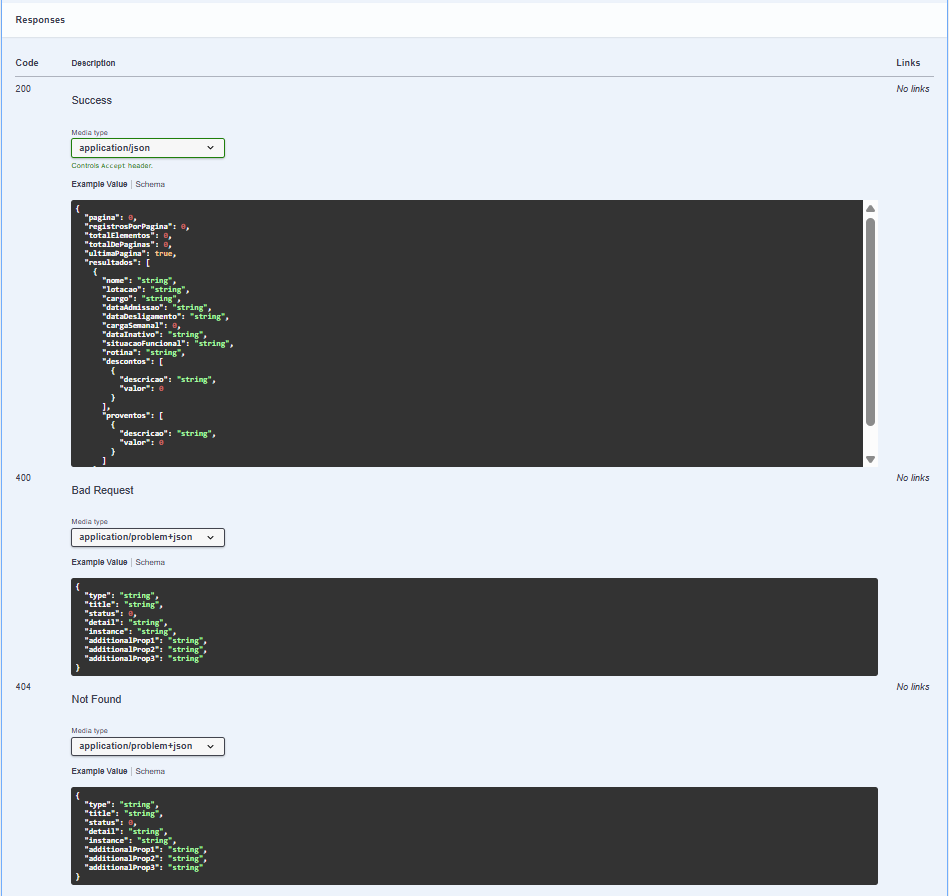Click 'No links' in the 404 row
The height and width of the screenshot is (896, 949).
[x=913, y=687]
